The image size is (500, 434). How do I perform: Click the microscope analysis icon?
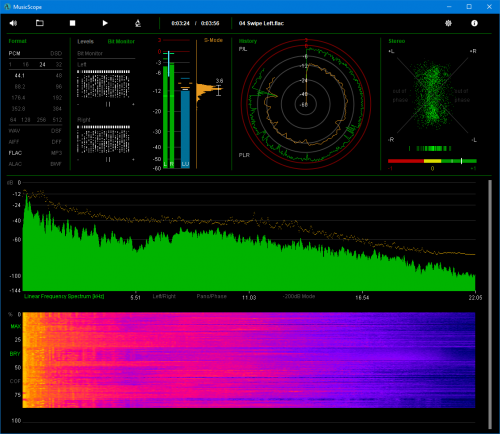click(x=138, y=23)
